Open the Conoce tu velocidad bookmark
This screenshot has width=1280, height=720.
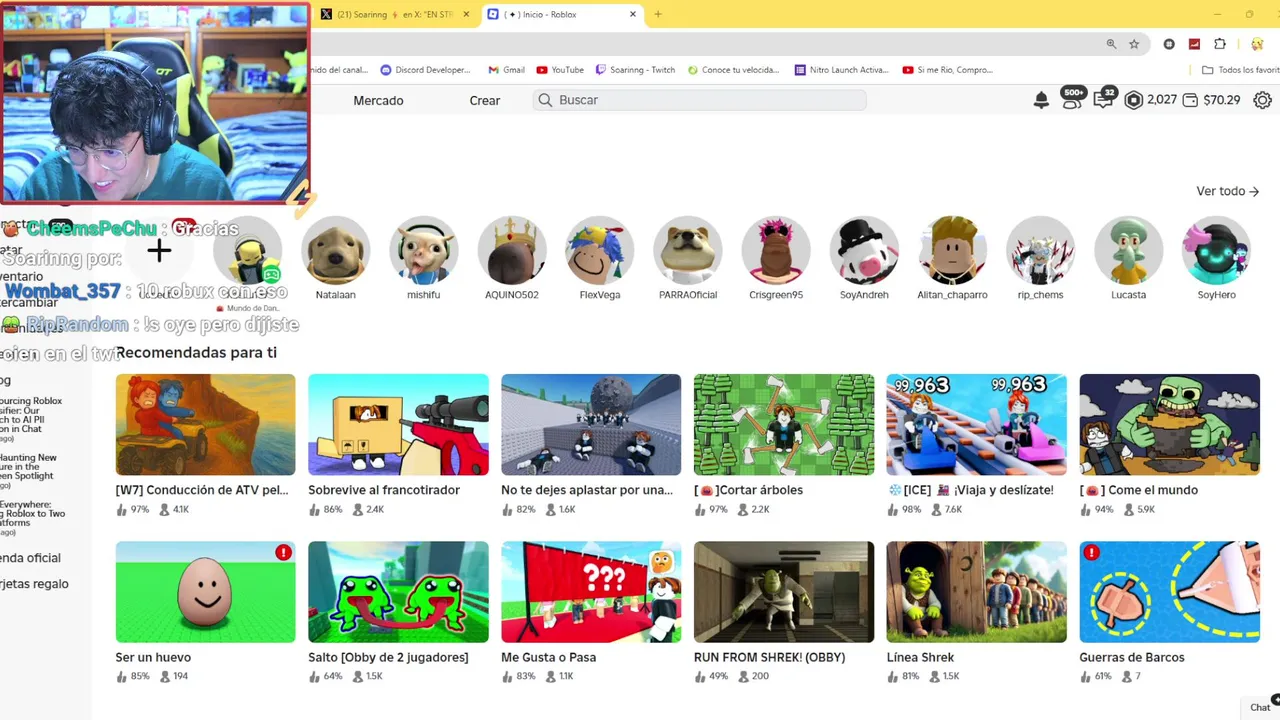point(733,70)
